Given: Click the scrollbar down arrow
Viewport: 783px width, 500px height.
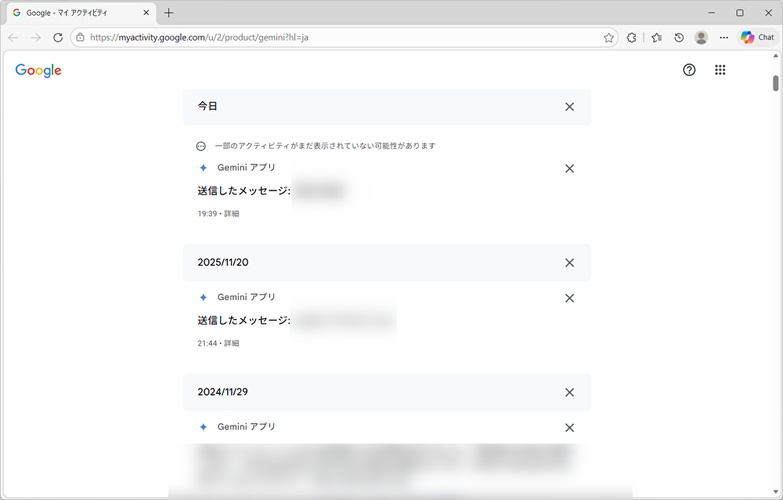Looking at the screenshot, I should pyautogui.click(x=776, y=493).
